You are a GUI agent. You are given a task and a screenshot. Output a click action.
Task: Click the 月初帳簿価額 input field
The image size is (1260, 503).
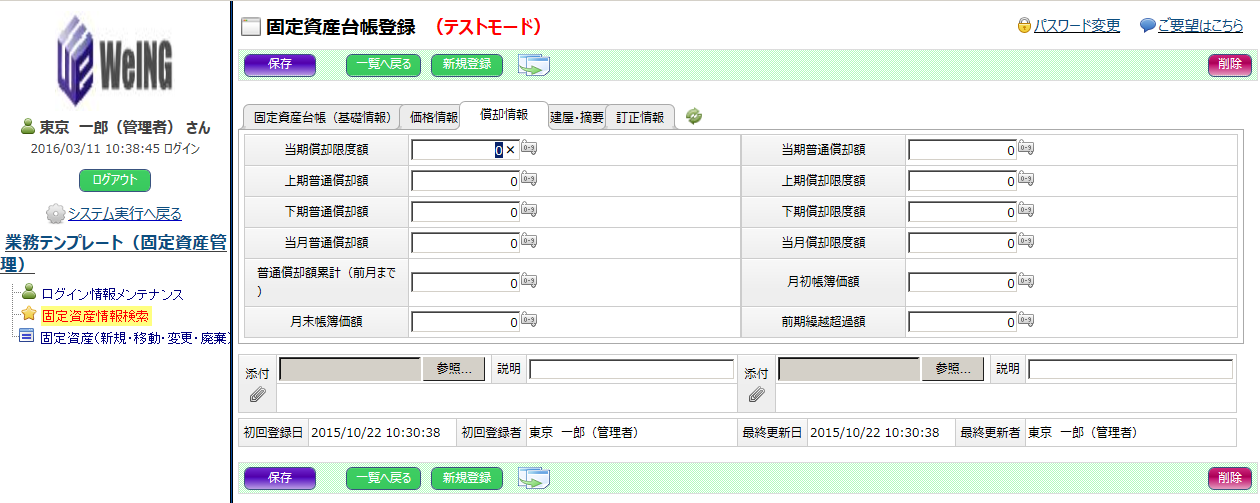coord(961,283)
